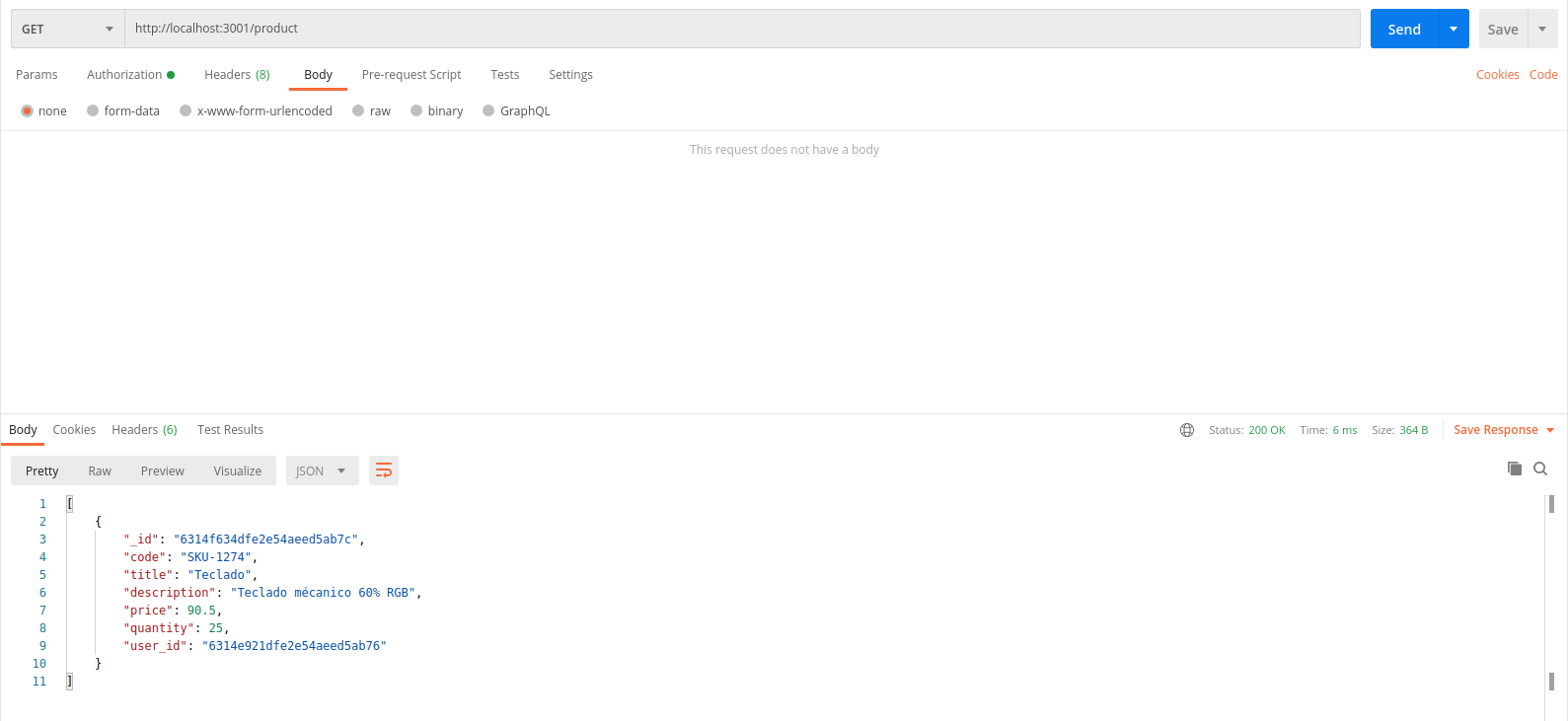Click the response body vertical scrollbar
This screenshot has height=721, width=1568.
coord(1551,592)
